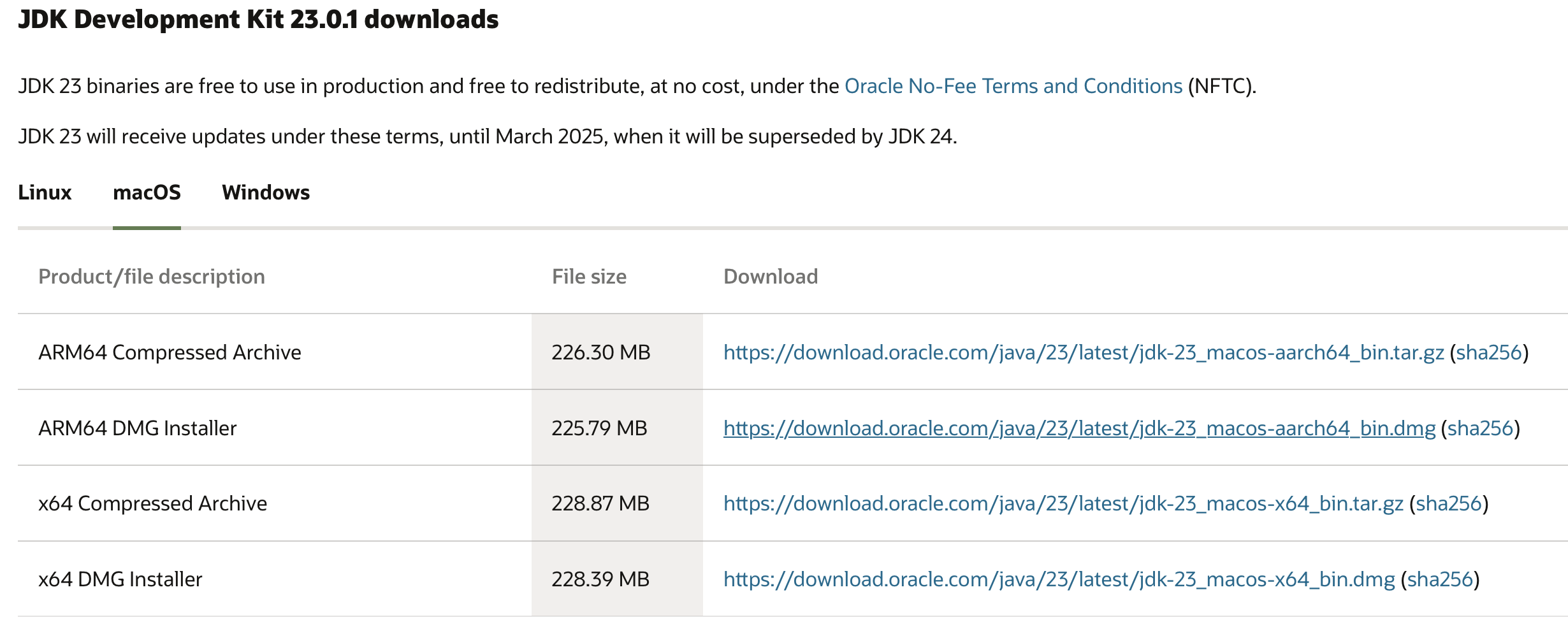This screenshot has height=636, width=1568.
Task: Click the Product/file description column header
Action: (152, 277)
